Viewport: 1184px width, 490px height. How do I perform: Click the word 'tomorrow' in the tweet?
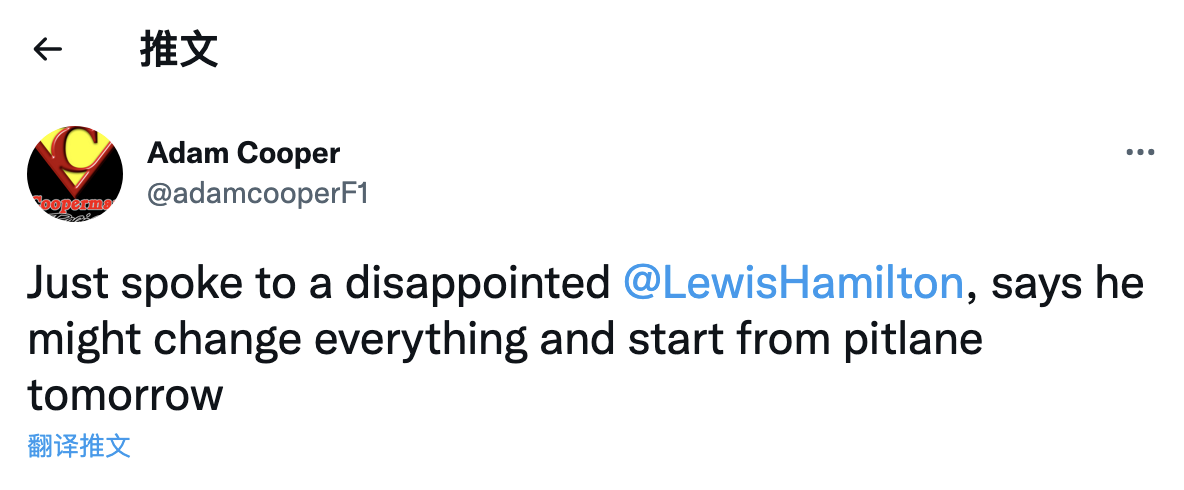(x=125, y=396)
